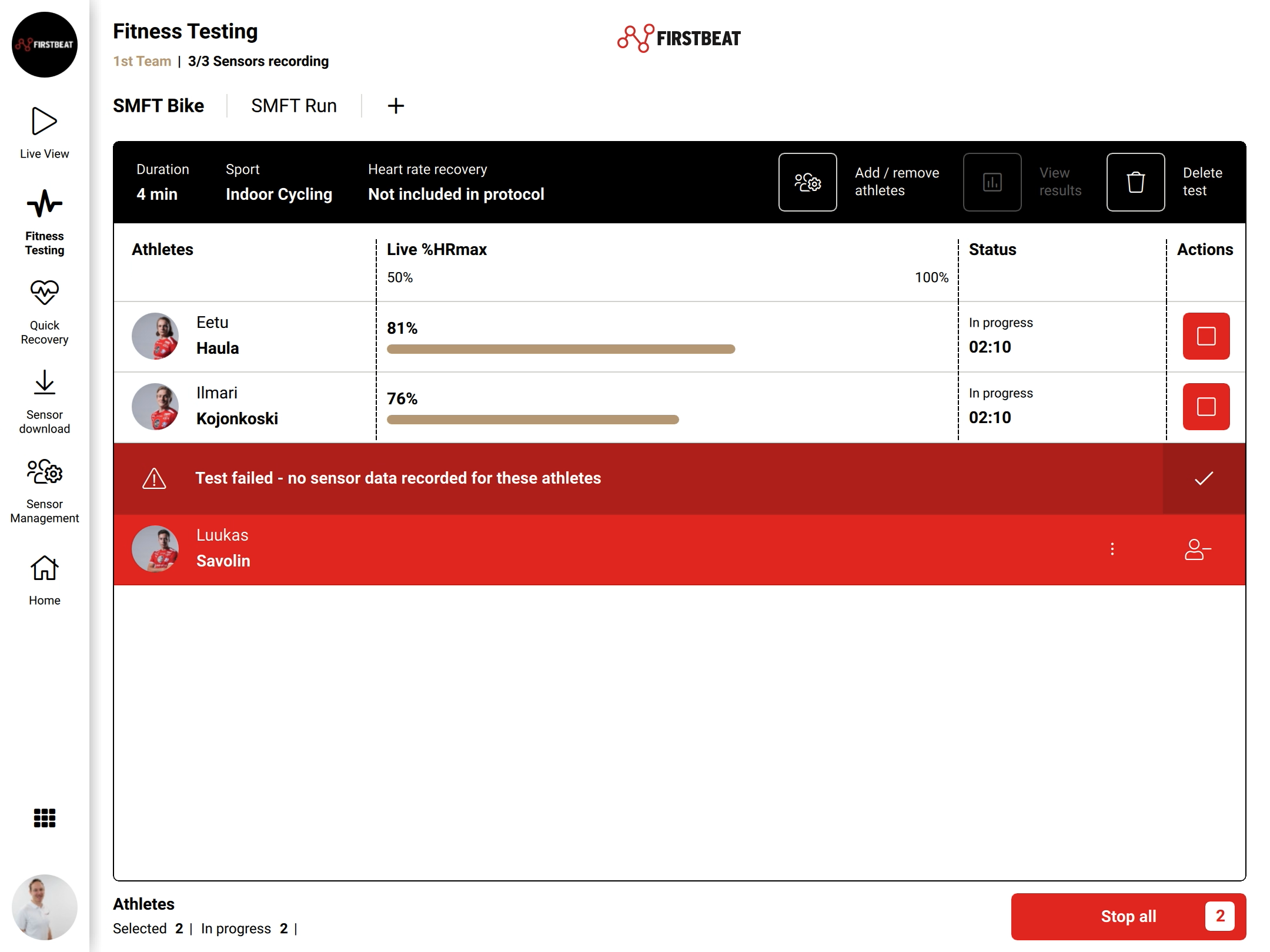
Task: Click the View results chart icon
Action: click(x=992, y=182)
